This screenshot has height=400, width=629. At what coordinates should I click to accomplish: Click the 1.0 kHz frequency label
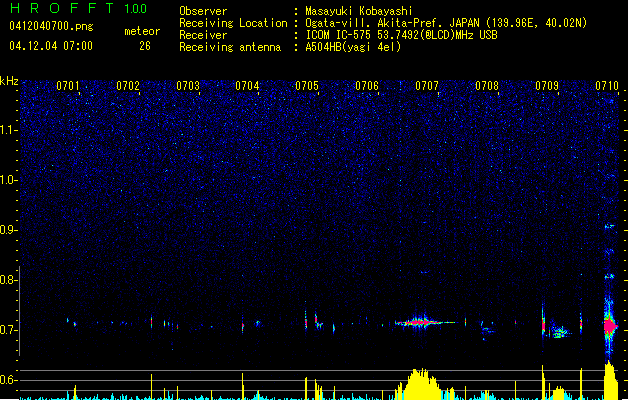(x=8, y=180)
